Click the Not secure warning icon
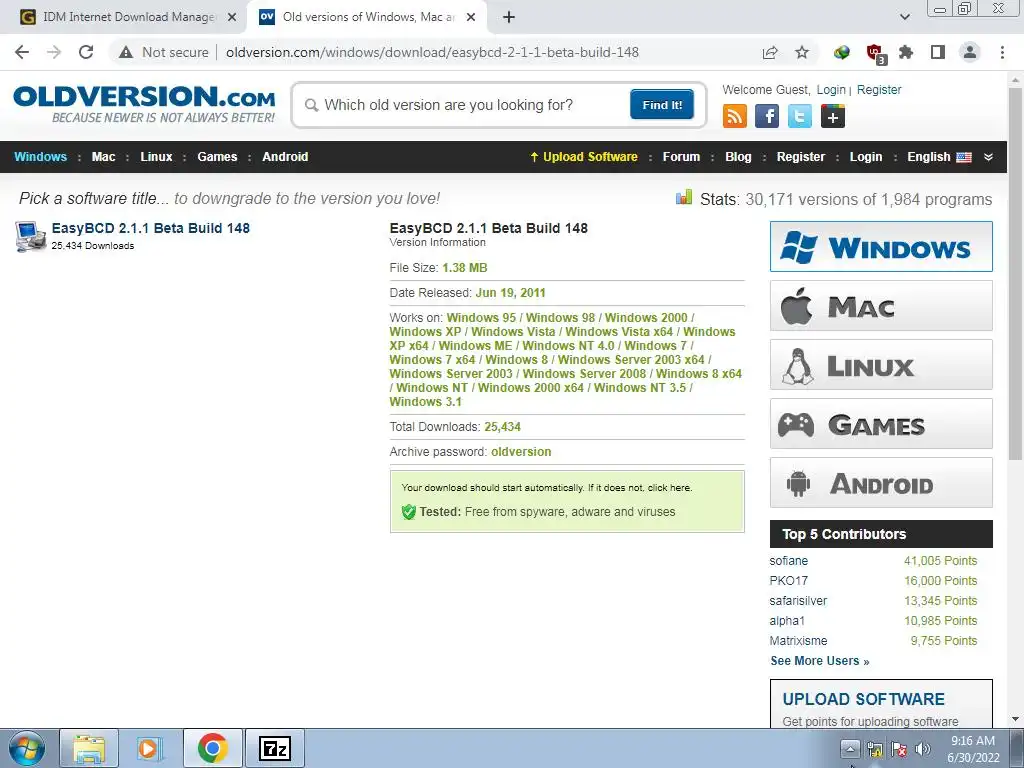 click(126, 52)
